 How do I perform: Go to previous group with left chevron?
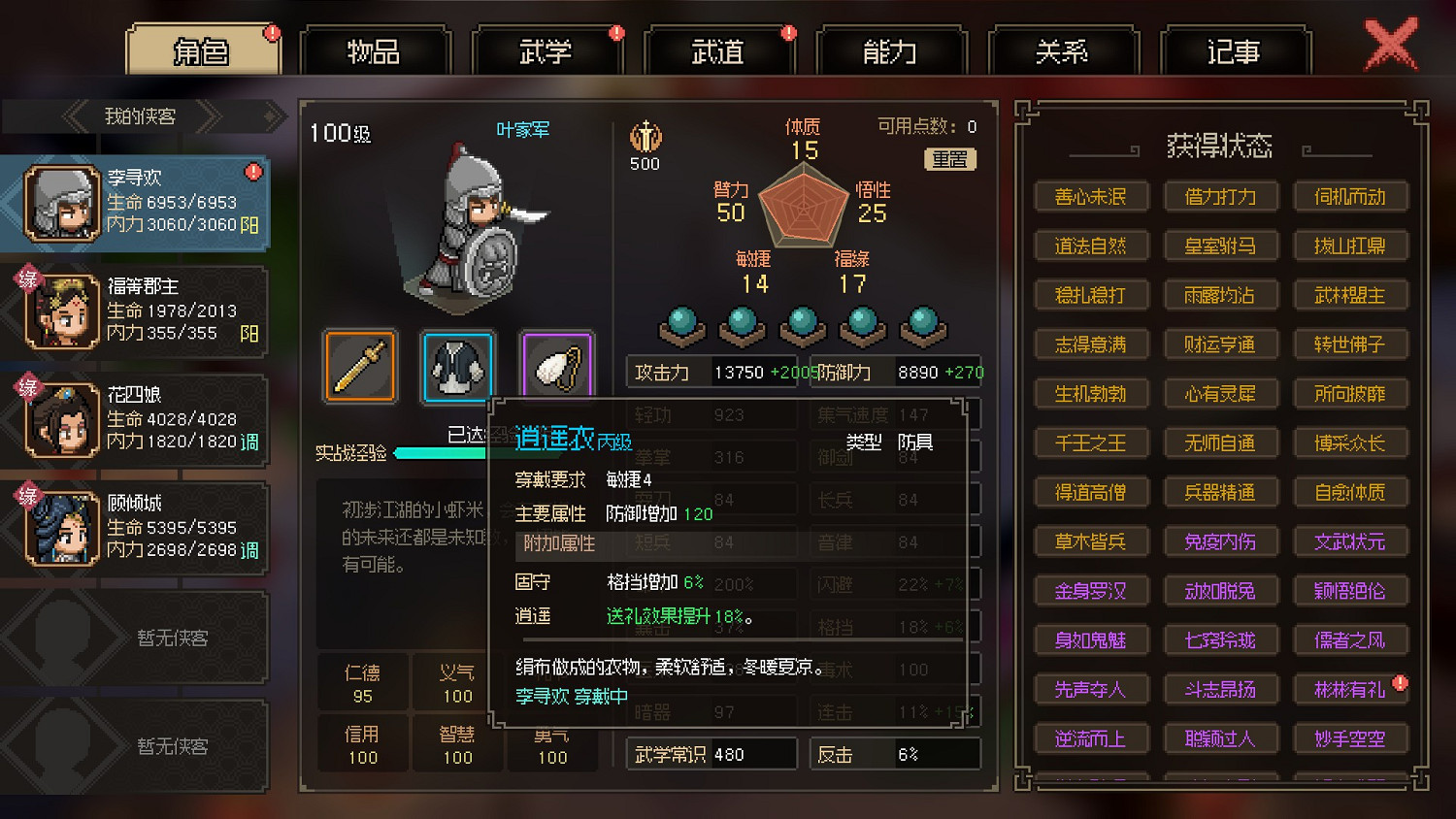78,117
